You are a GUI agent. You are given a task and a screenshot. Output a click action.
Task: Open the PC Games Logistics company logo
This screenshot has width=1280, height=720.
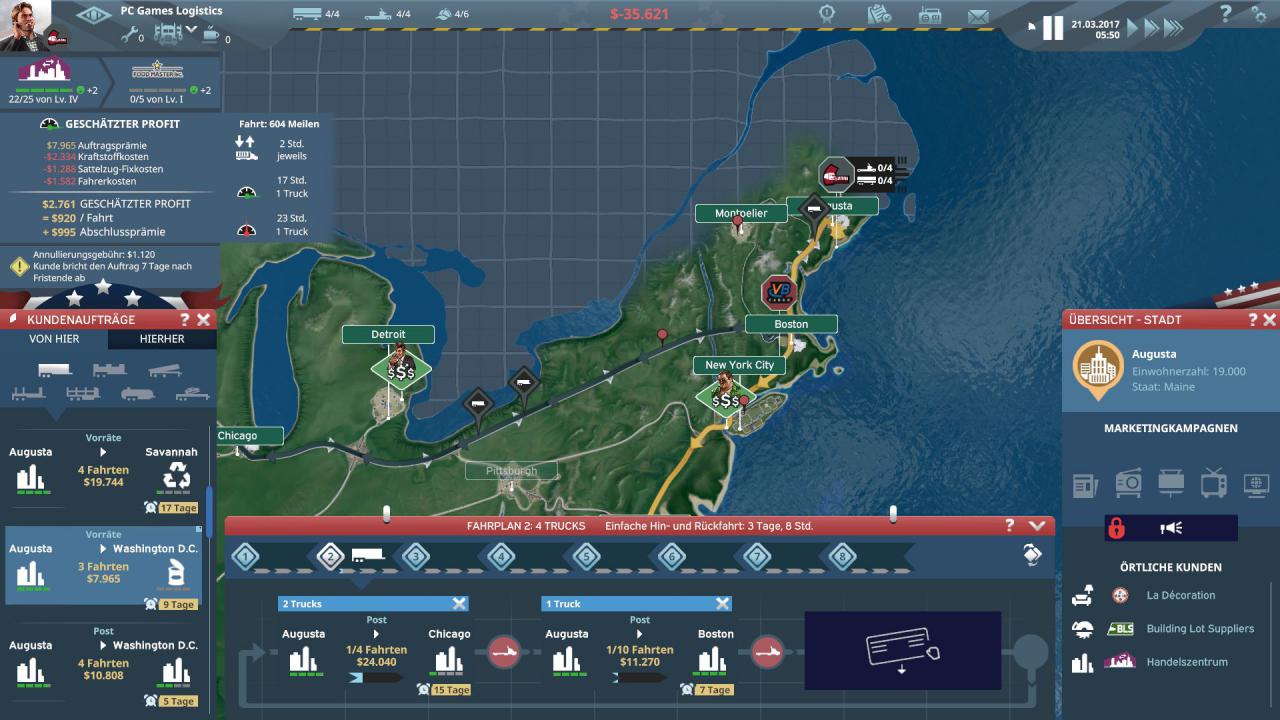click(95, 14)
